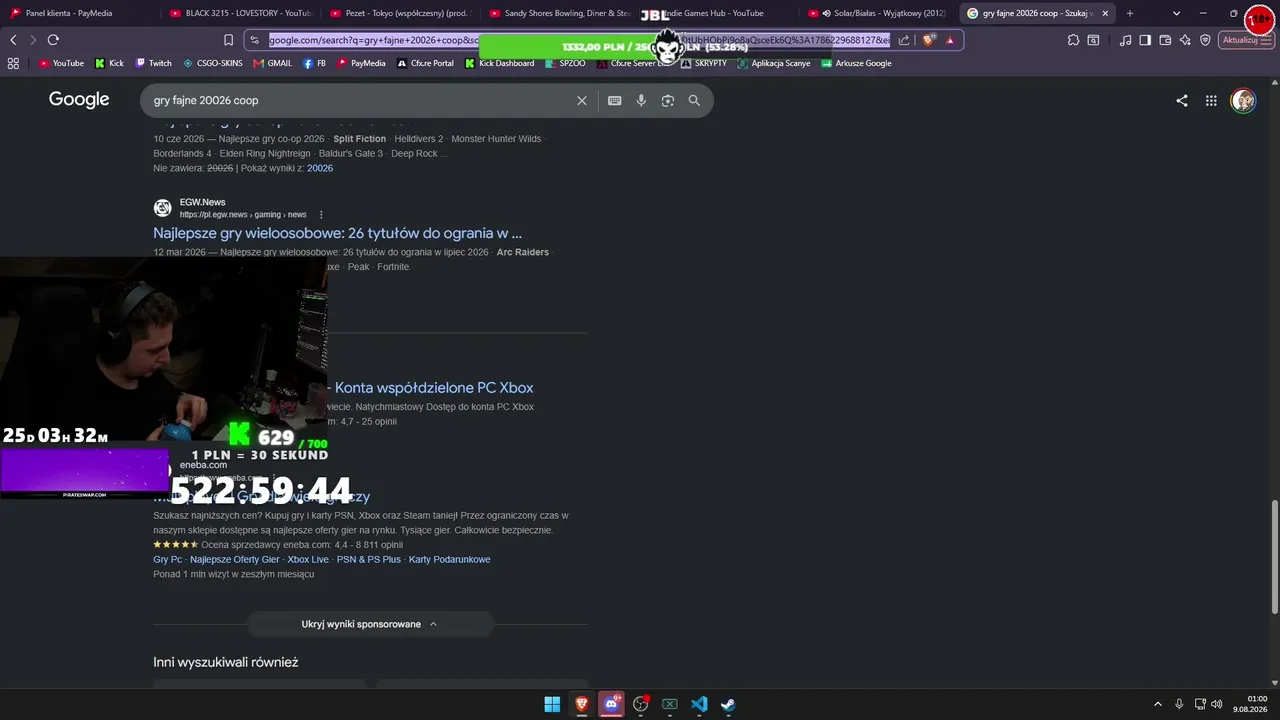
Task: Open the browser extensions puzzle icon
Action: point(1073,40)
